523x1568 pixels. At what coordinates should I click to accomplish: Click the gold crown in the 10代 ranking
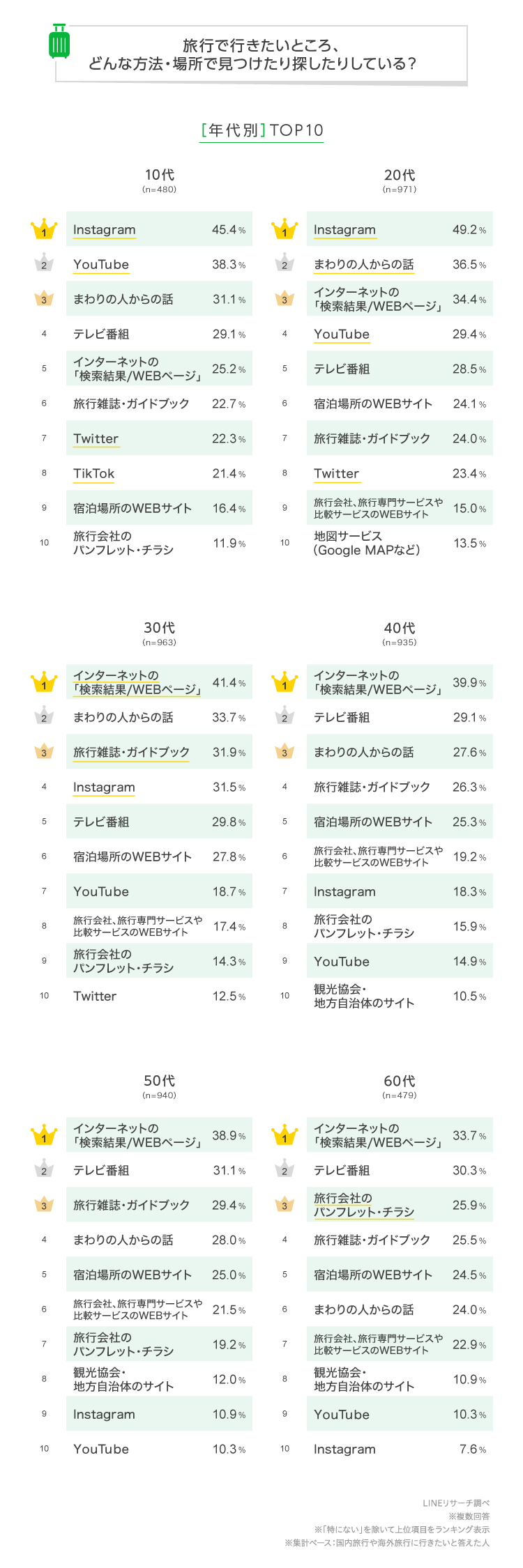[x=44, y=229]
